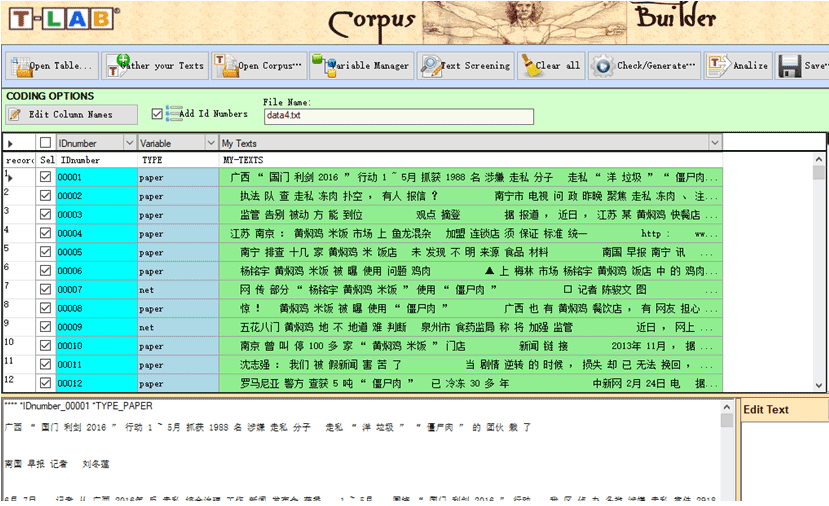Viewport: 829px width, 506px height.
Task: Toggle select-all checkbox in grid header
Action: [x=45, y=143]
